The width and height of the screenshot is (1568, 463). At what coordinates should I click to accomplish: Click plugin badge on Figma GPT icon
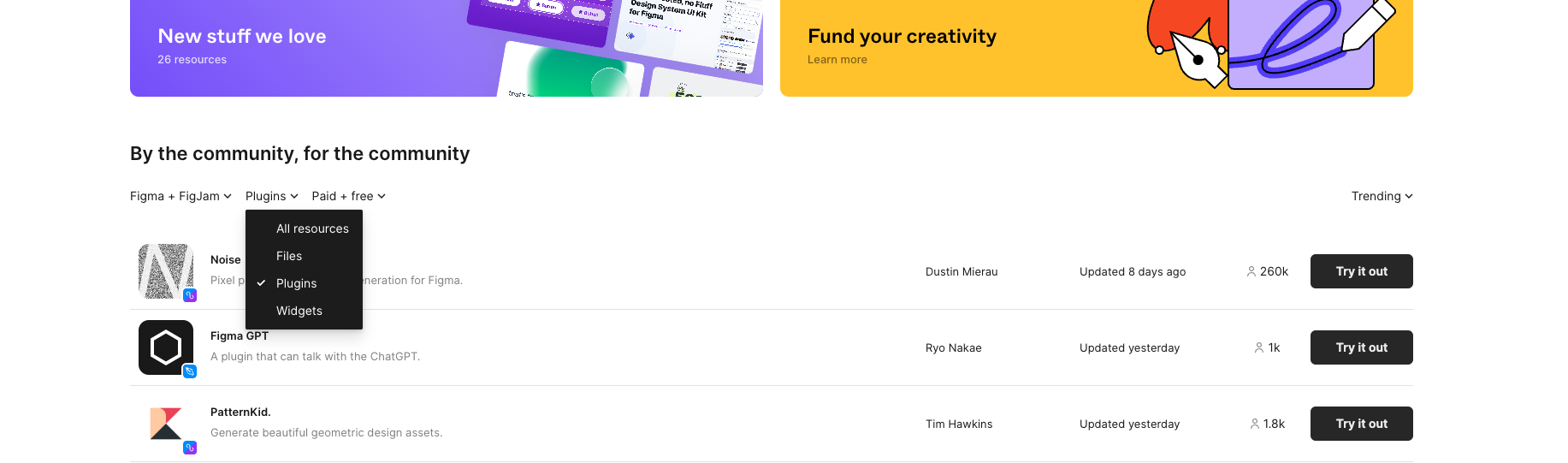(190, 371)
